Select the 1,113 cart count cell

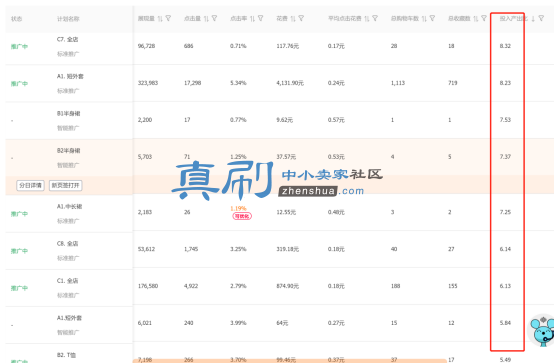(398, 83)
